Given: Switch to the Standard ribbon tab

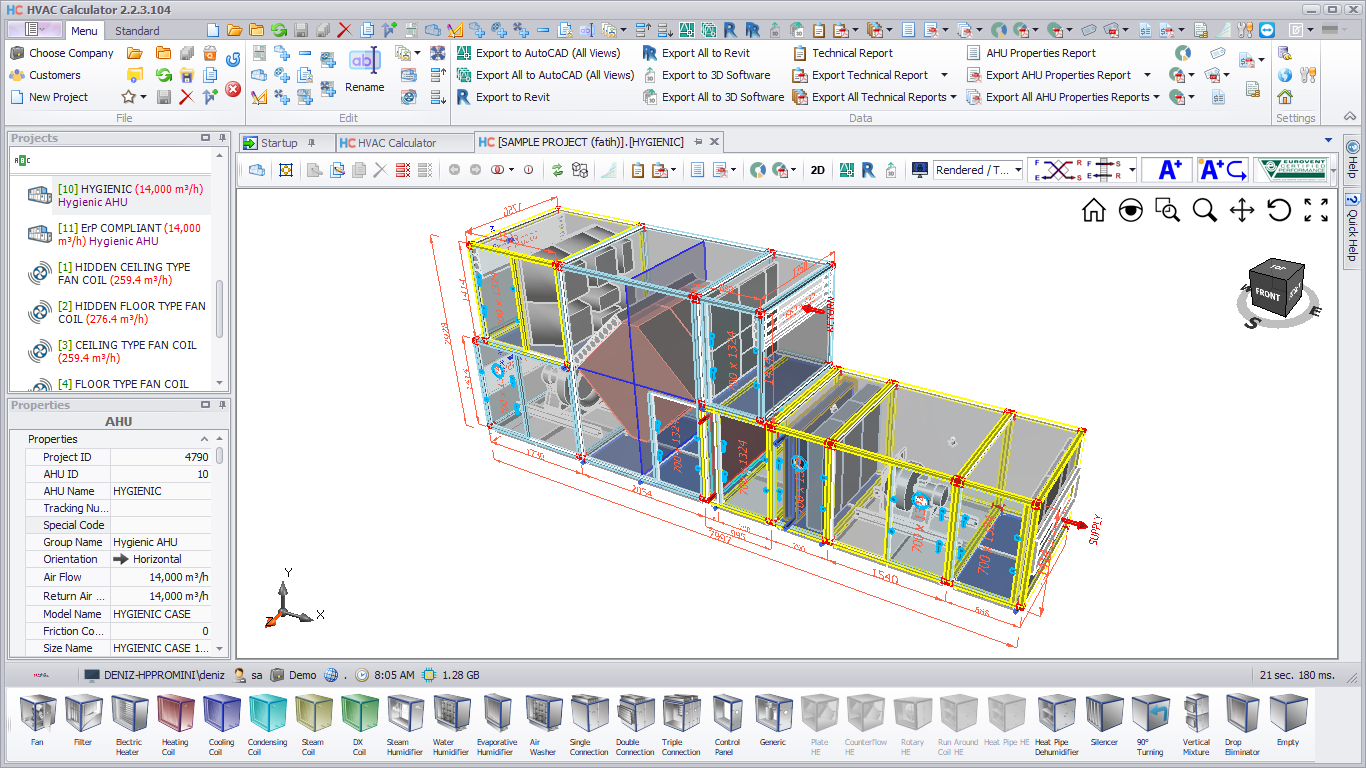Looking at the screenshot, I should (x=137, y=31).
